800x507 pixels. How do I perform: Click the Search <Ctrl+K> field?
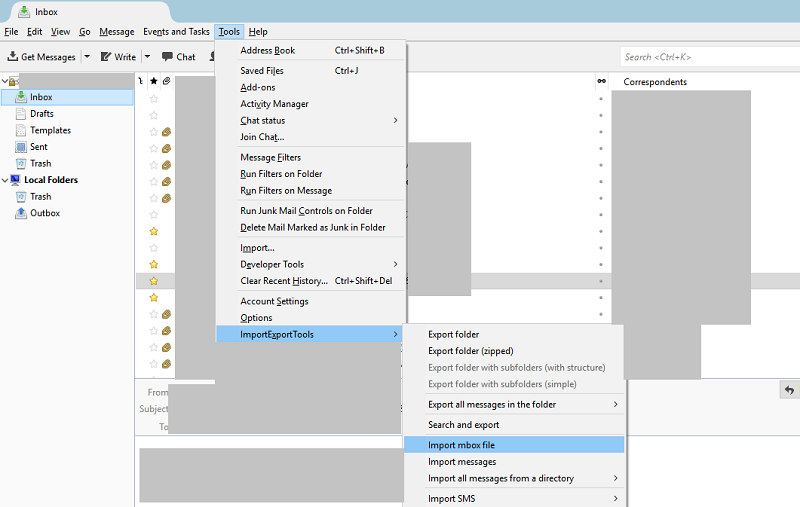(x=710, y=57)
